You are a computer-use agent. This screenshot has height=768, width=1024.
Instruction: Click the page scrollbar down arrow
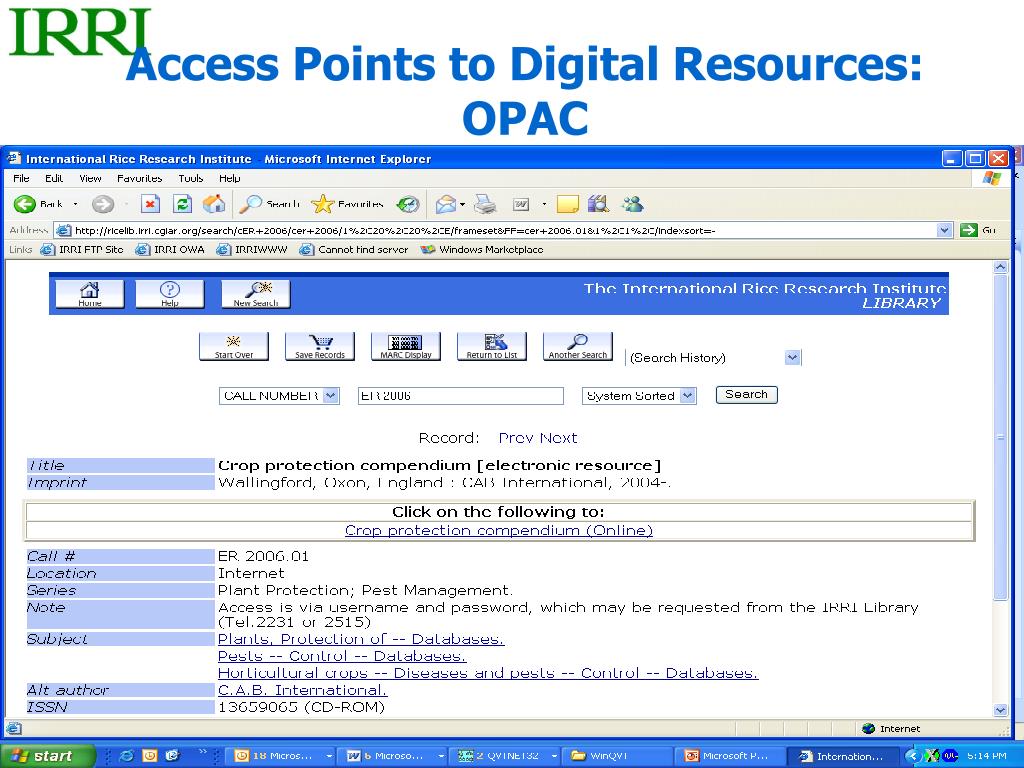[1000, 710]
